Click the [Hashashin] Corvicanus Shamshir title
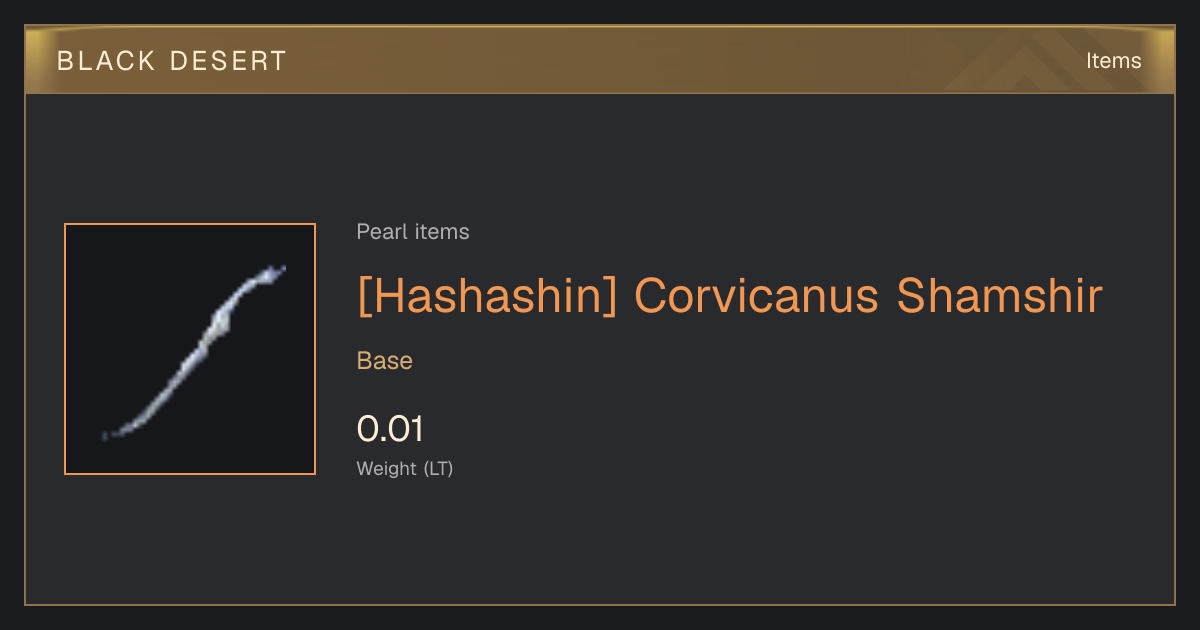1200x630 pixels. coord(730,295)
